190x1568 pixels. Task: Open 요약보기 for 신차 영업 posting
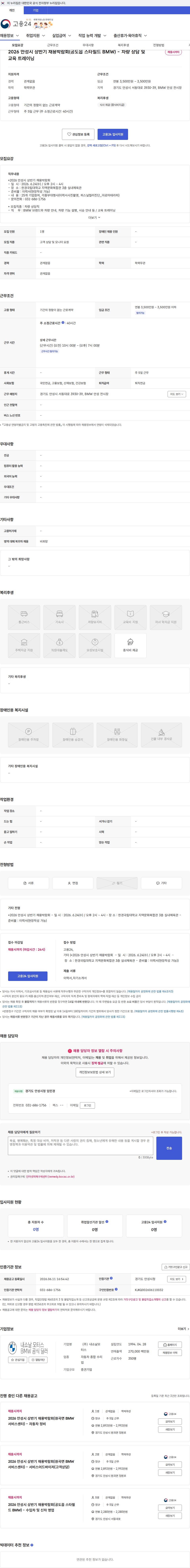coord(170,1508)
